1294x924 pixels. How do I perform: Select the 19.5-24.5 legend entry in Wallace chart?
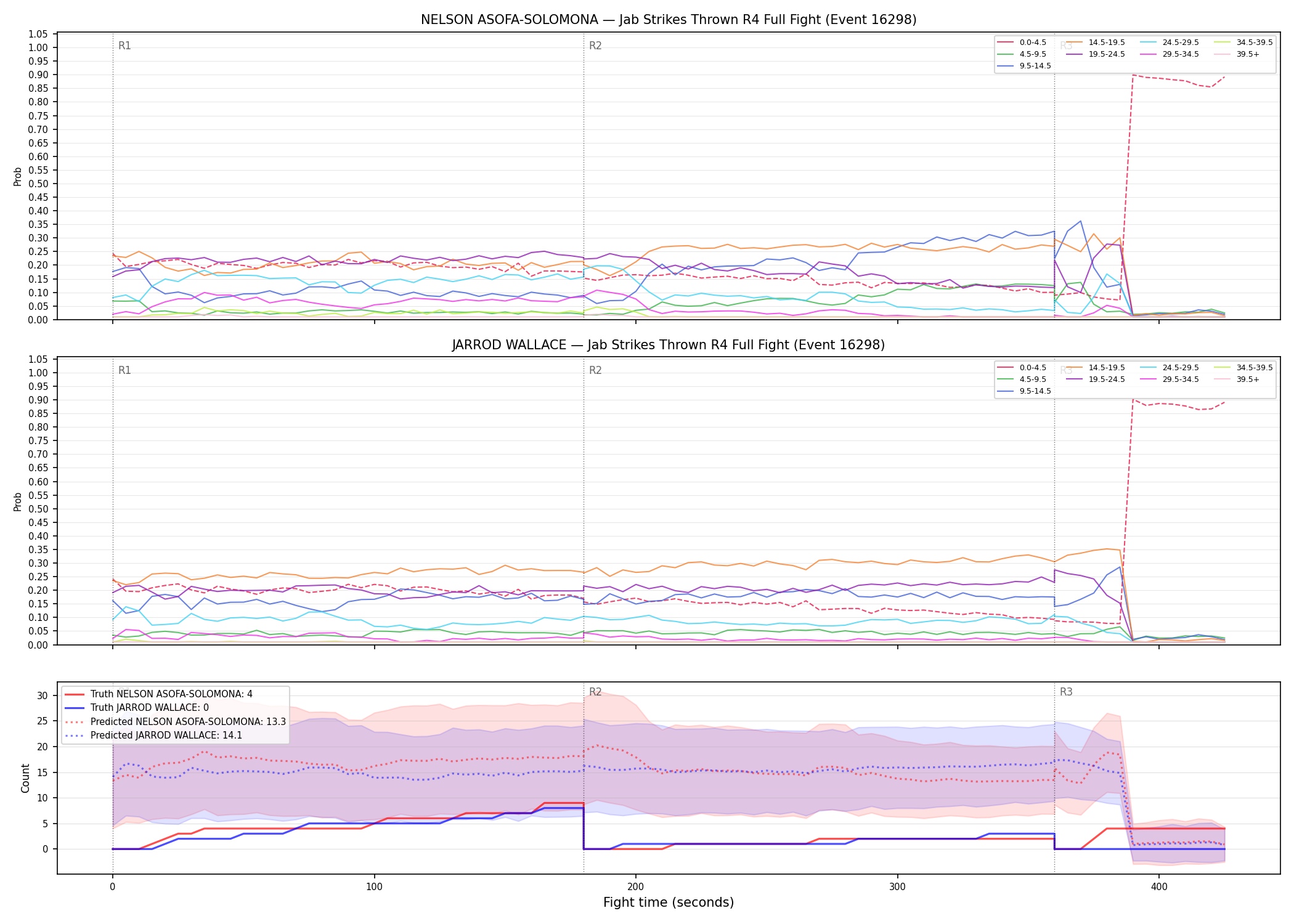tap(1096, 379)
